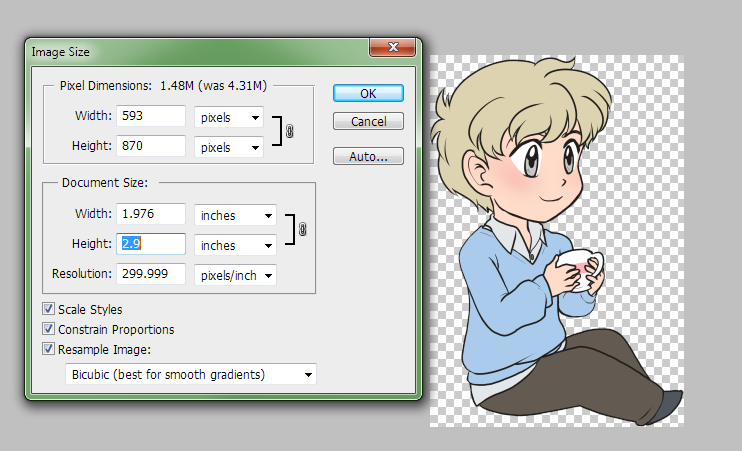Open the pixel Height units dropdown

pyautogui.click(x=229, y=147)
